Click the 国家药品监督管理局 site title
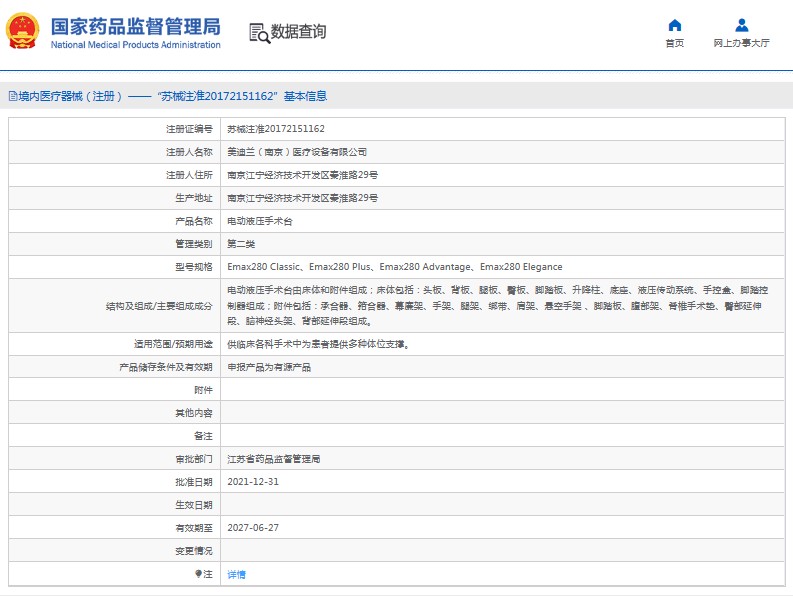This screenshot has width=793, height=596. coord(135,26)
